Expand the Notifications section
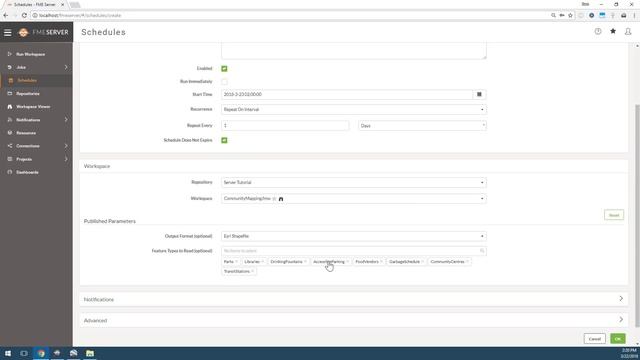Viewport: 640px width, 360px height. pyautogui.click(x=353, y=299)
